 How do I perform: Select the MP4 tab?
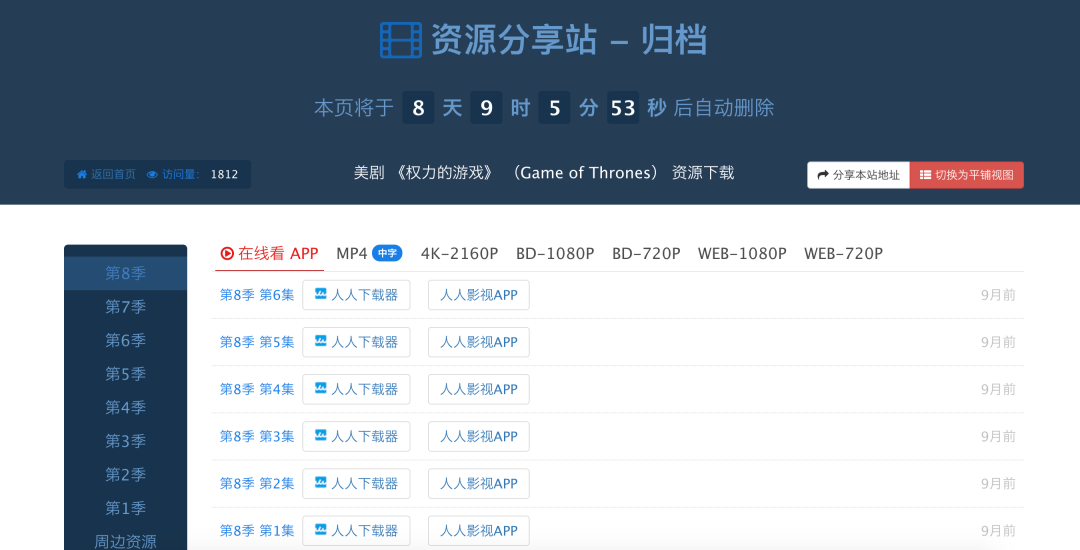click(x=369, y=253)
